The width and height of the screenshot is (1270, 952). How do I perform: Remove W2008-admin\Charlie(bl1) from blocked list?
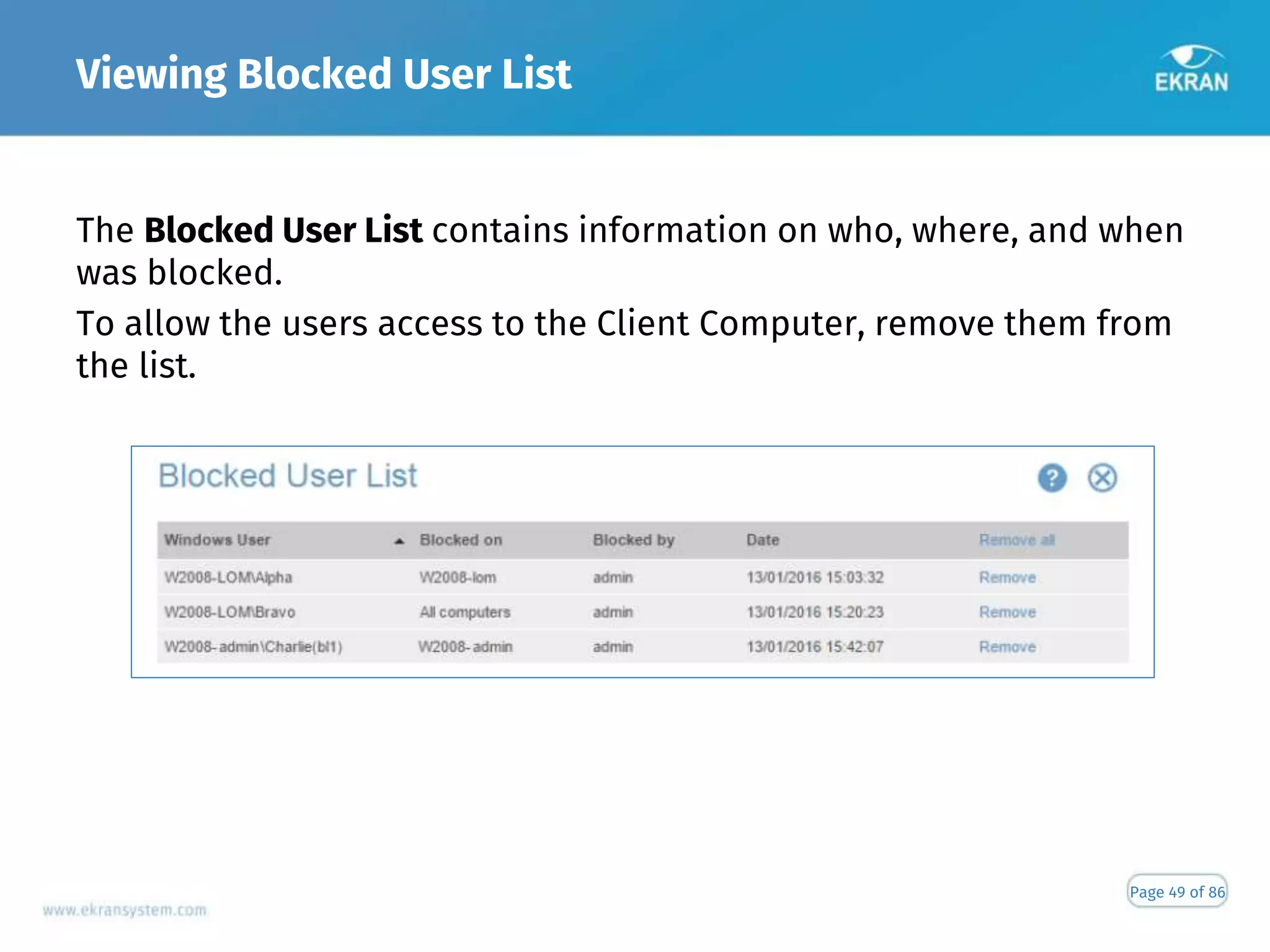tap(1007, 646)
